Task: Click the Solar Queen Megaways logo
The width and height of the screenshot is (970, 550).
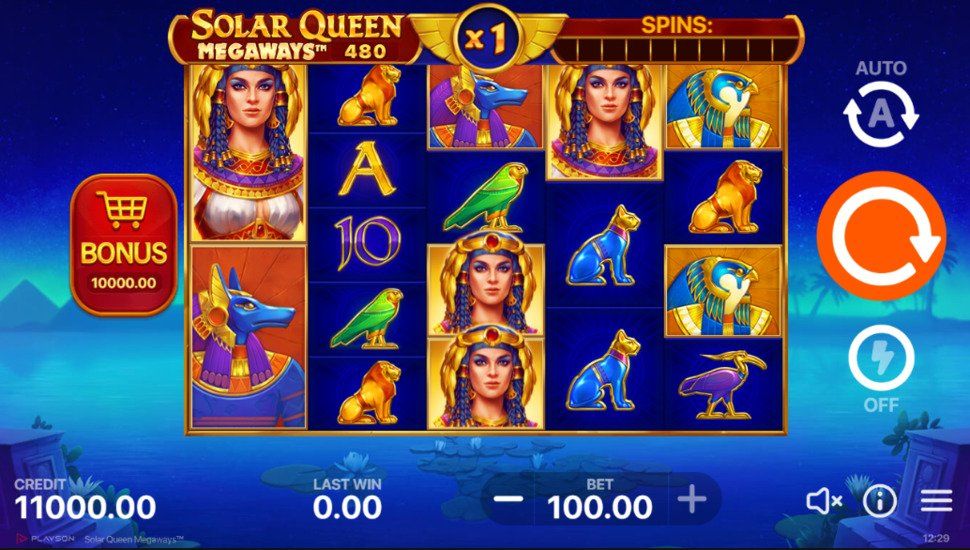Action: (x=296, y=36)
